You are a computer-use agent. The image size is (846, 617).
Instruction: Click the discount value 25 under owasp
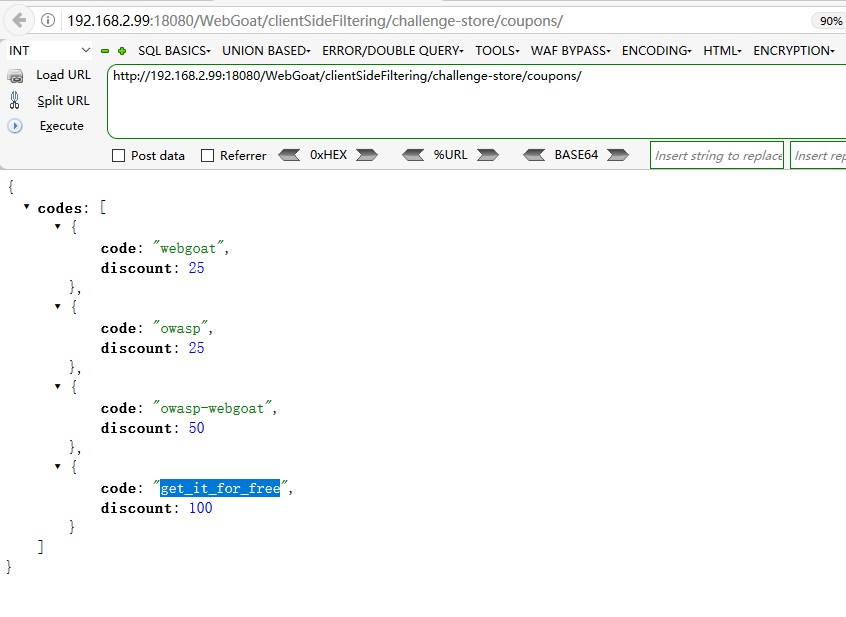click(x=196, y=348)
